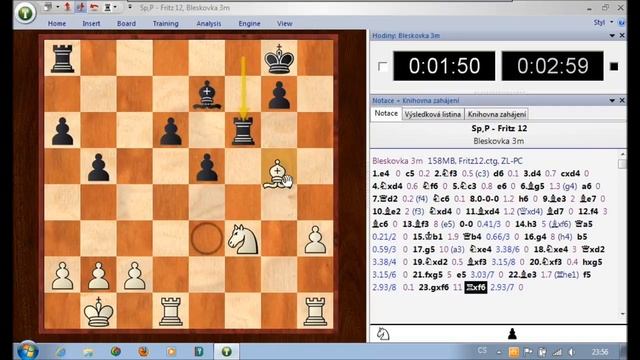The height and width of the screenshot is (360, 640).
Task: Click the black rook quick-access icon
Action: tap(107, 7)
